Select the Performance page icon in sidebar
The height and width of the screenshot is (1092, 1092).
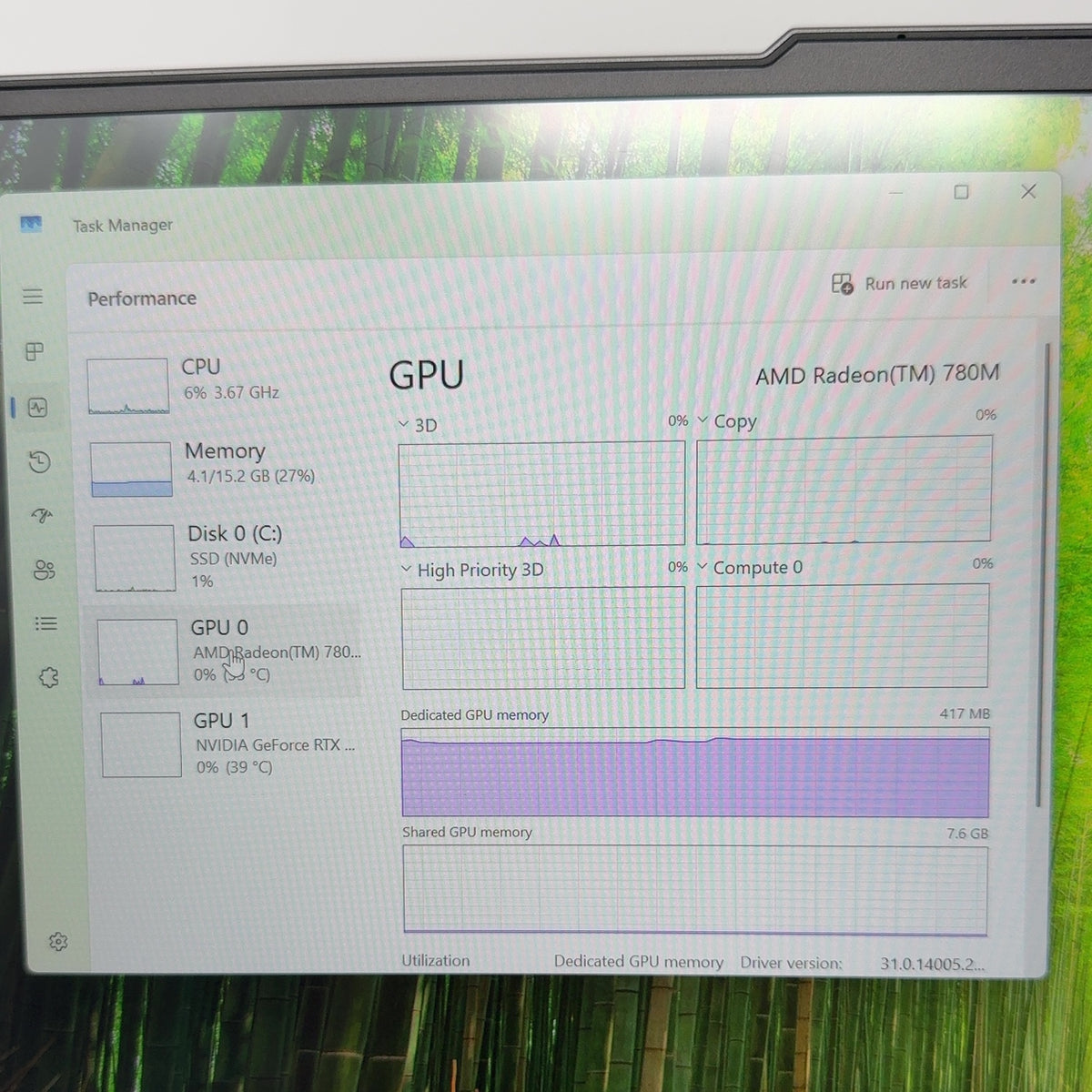pos(37,408)
